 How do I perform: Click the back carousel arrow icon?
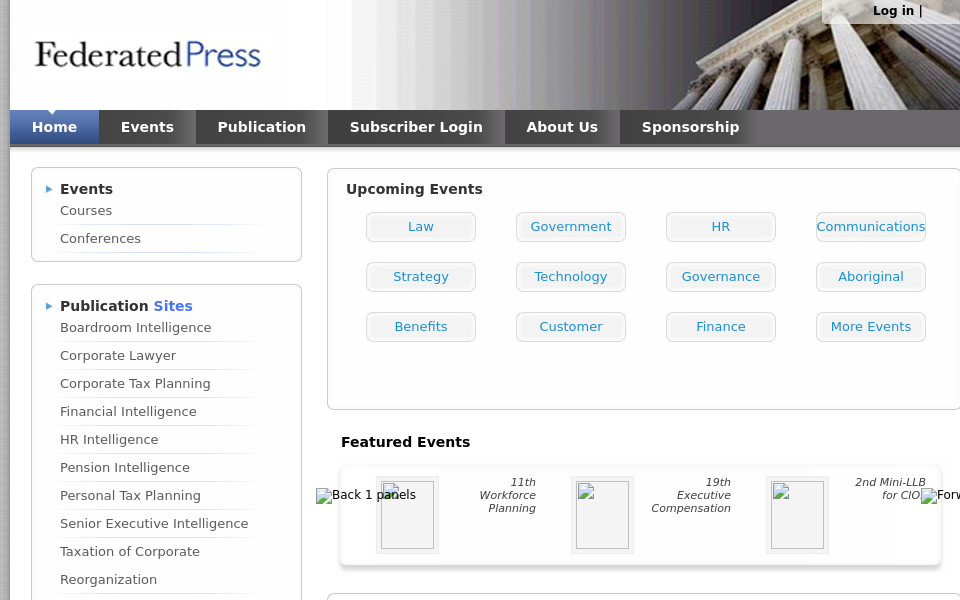[x=322, y=496]
